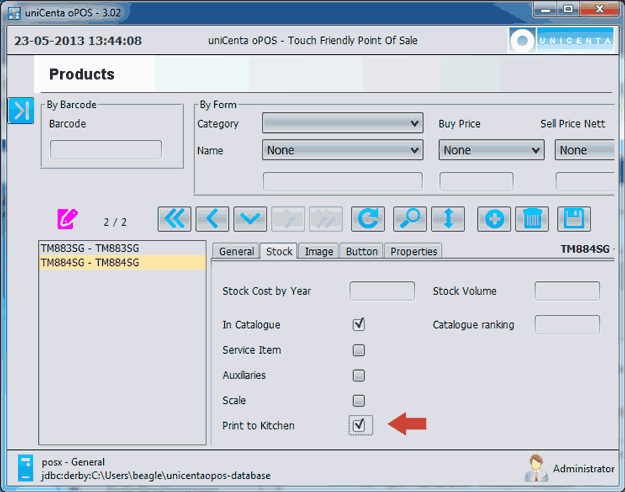Add a new product with the plus icon
The image size is (625, 492).
[x=494, y=218]
